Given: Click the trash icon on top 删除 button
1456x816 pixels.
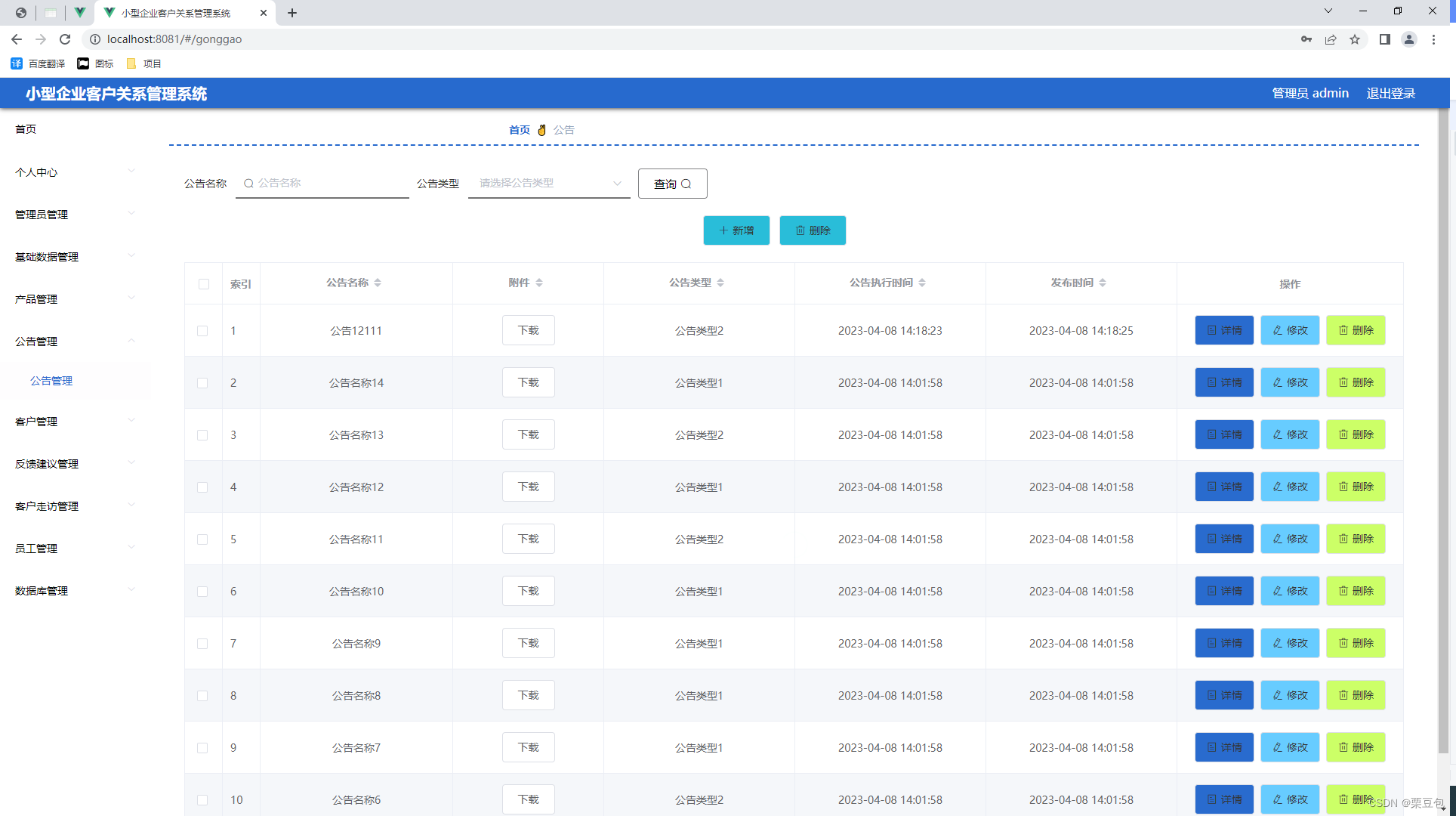Looking at the screenshot, I should tap(801, 230).
